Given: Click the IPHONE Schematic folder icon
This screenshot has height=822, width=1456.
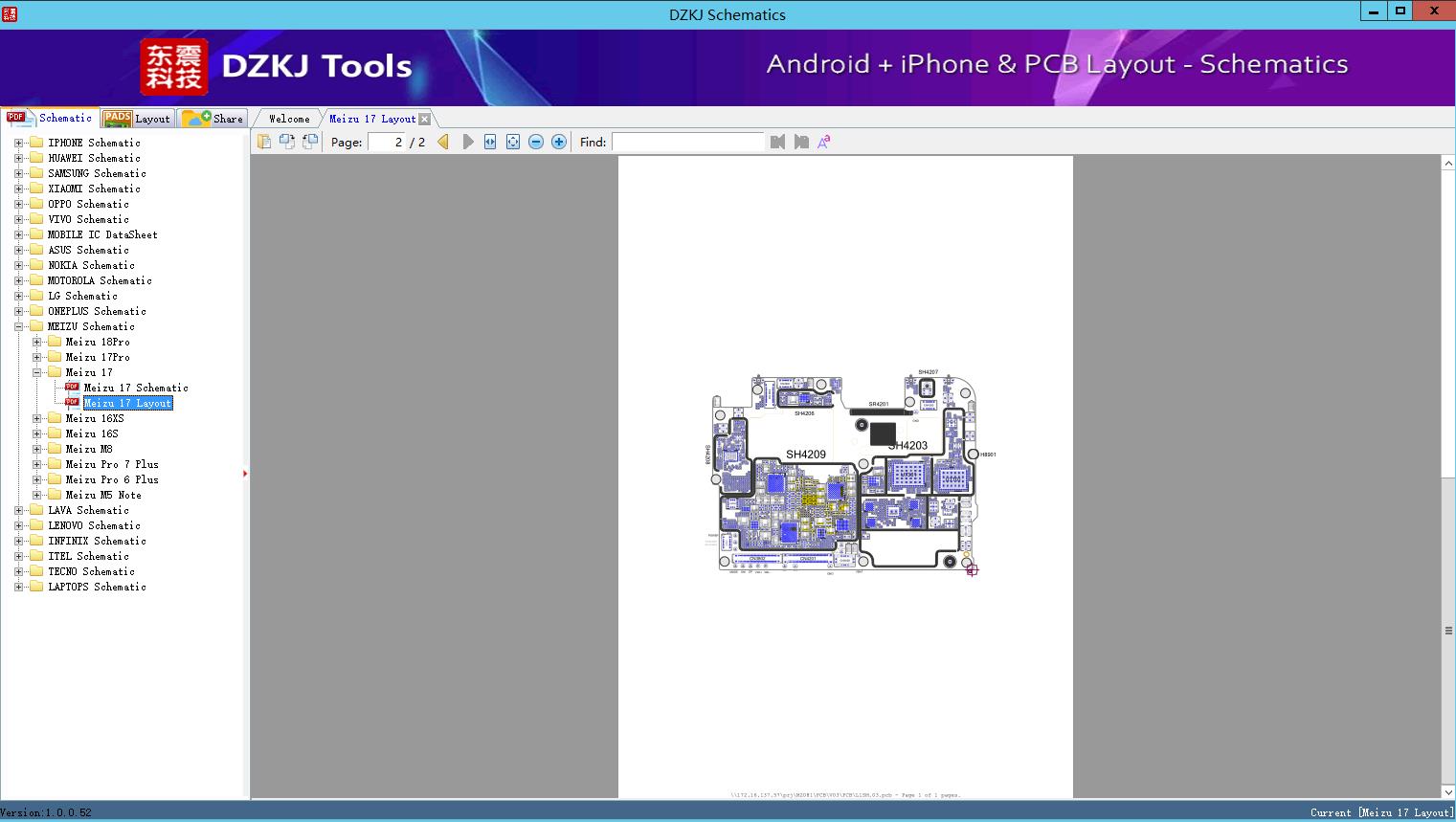Looking at the screenshot, I should point(36,143).
